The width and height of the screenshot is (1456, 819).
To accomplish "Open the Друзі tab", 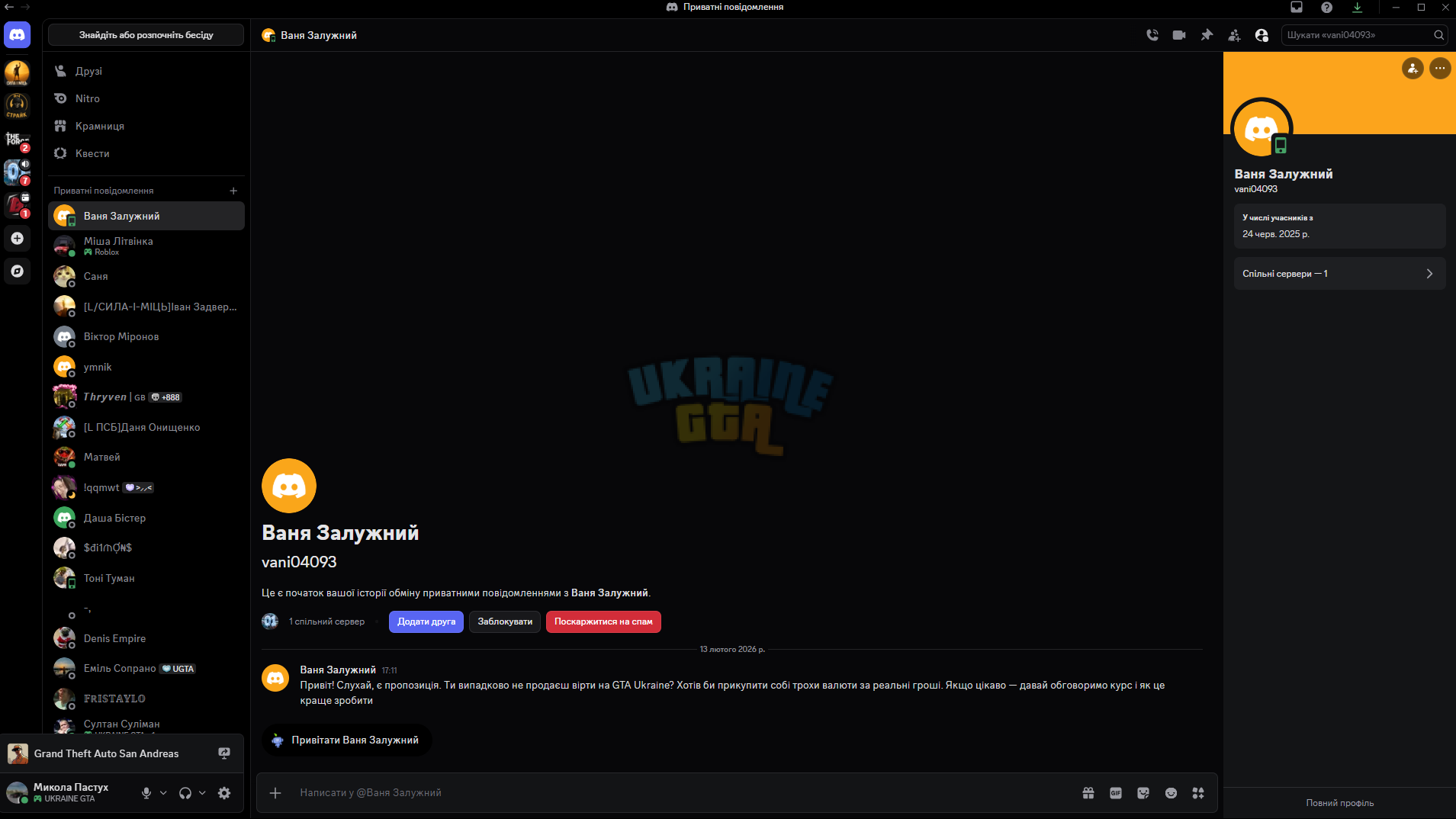I will pos(146,71).
